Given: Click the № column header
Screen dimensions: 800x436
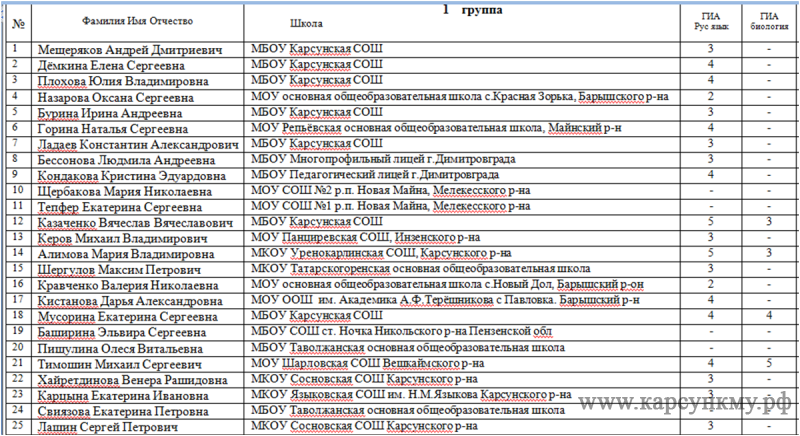Looking at the screenshot, I should pyautogui.click(x=18, y=23).
